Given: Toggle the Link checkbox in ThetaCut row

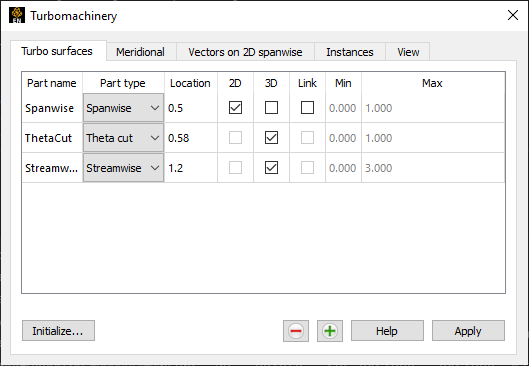Looking at the screenshot, I should [x=307, y=138].
